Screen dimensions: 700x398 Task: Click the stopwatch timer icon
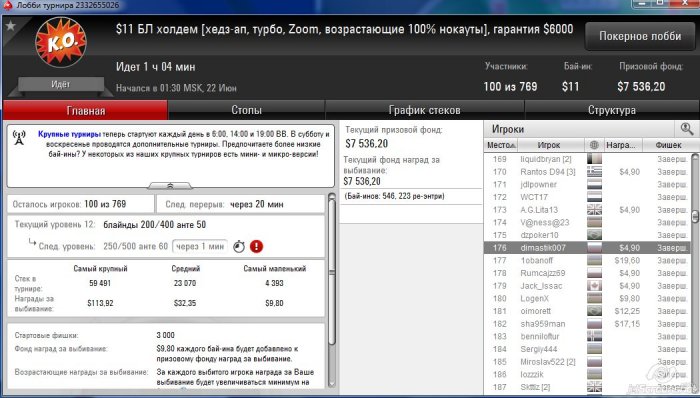(239, 246)
